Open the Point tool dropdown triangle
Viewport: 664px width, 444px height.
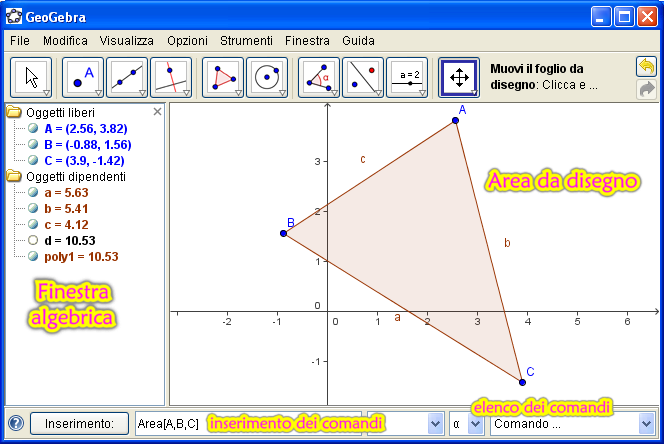pos(98,93)
